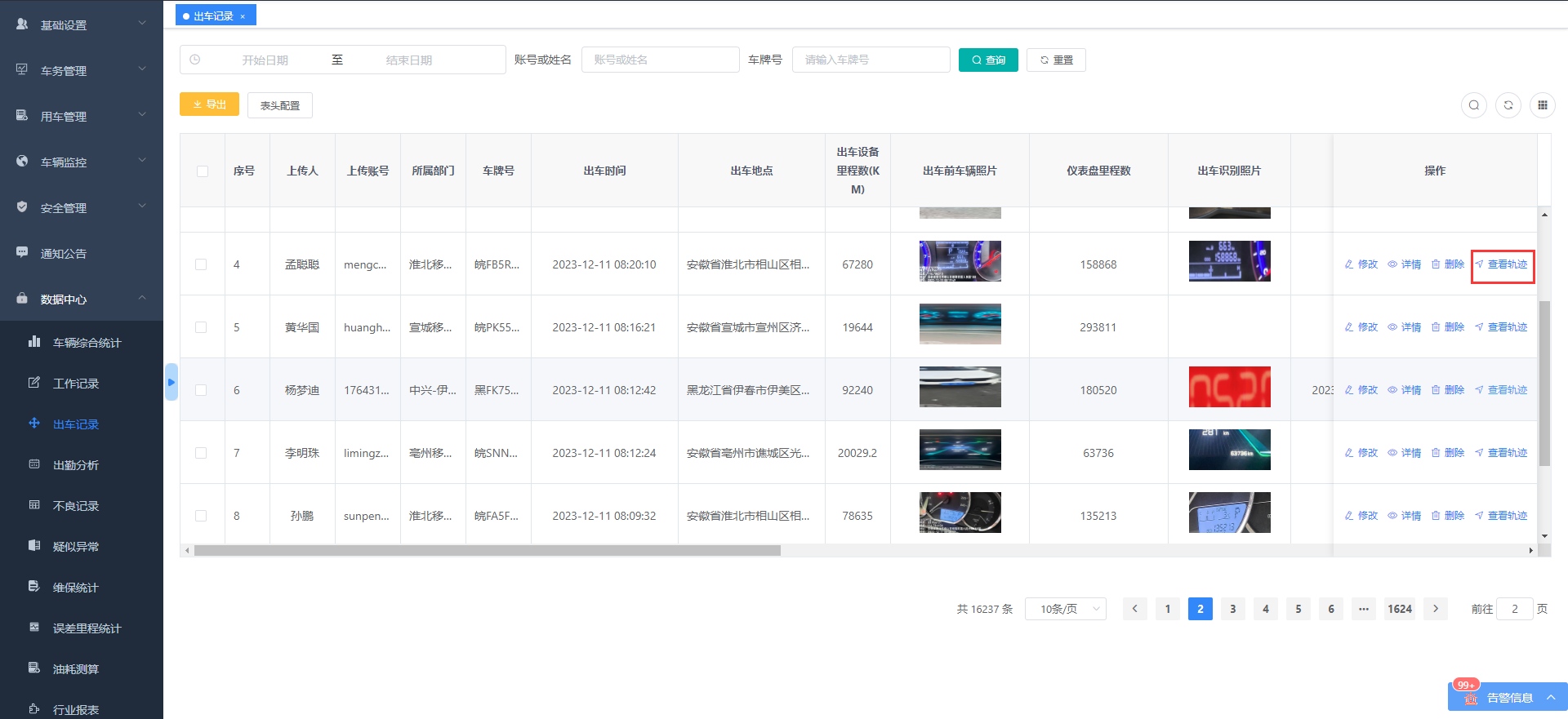This screenshot has height=719, width=1568.
Task: Check the checkbox for row 7
Action: point(201,453)
